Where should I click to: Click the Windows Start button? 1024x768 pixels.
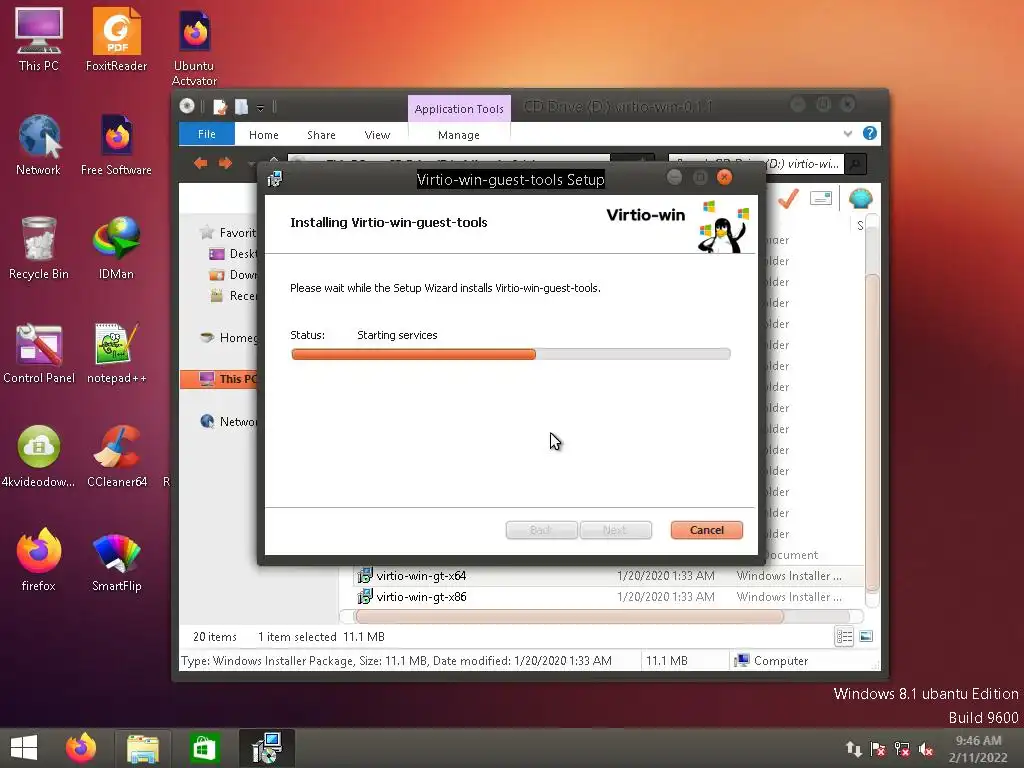tap(24, 748)
